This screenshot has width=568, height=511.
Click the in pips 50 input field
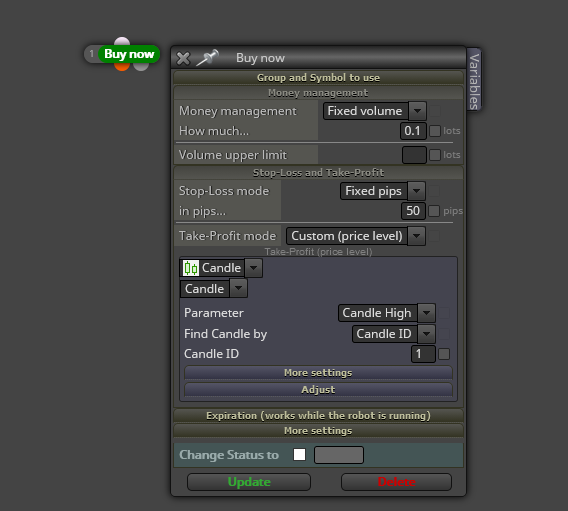pyautogui.click(x=413, y=211)
